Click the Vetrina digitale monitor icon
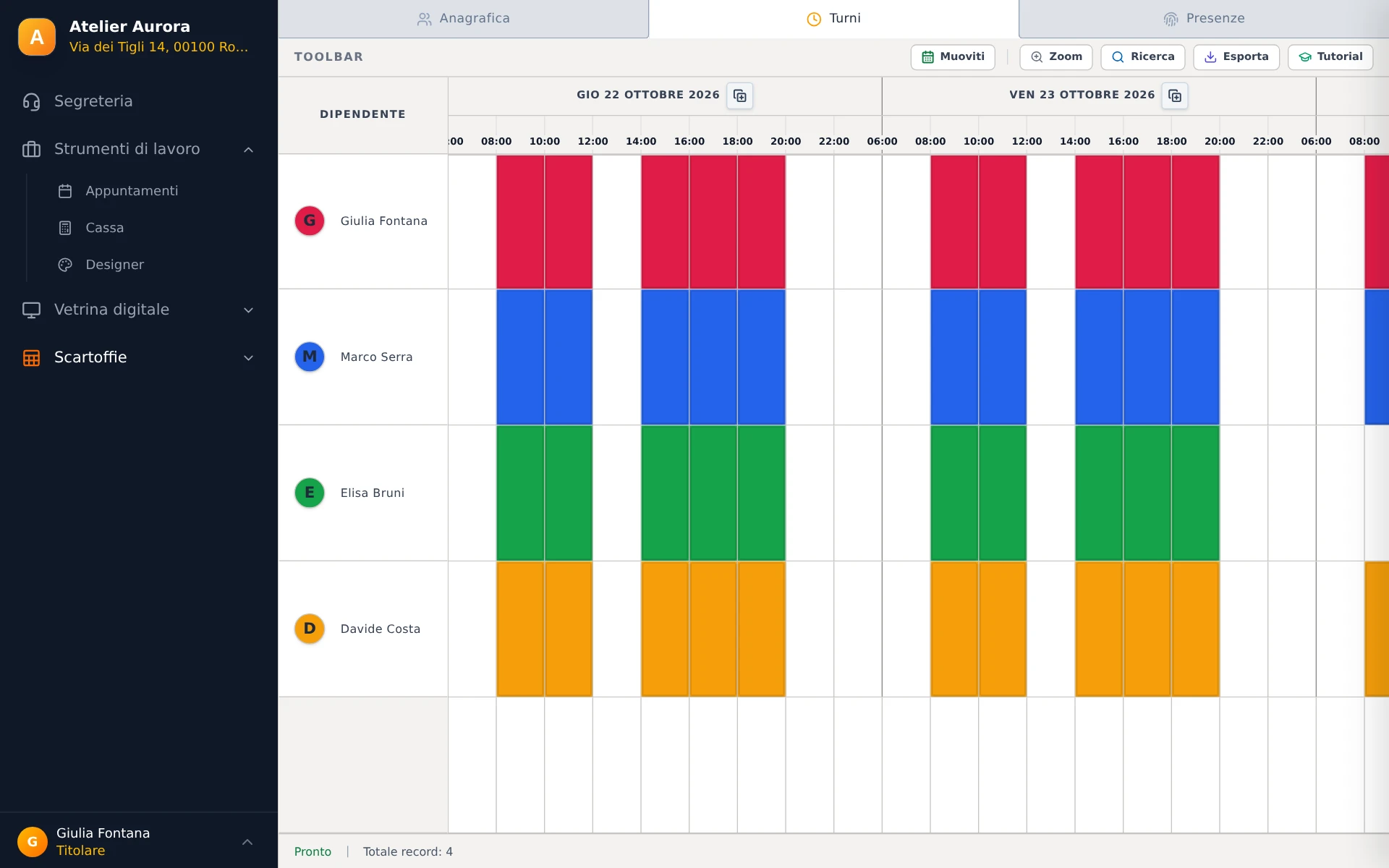 pos(31,310)
